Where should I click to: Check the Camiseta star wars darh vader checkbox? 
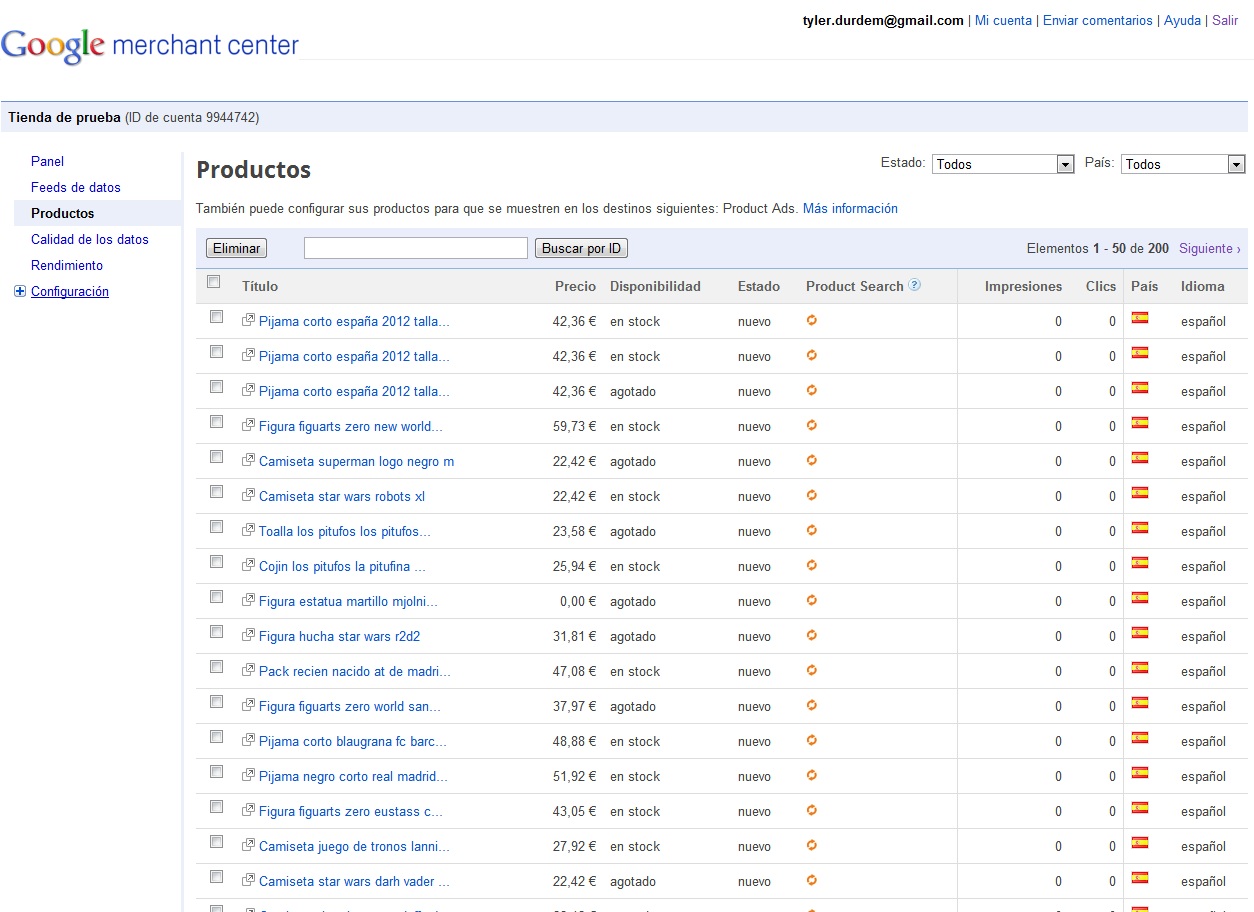coord(216,877)
